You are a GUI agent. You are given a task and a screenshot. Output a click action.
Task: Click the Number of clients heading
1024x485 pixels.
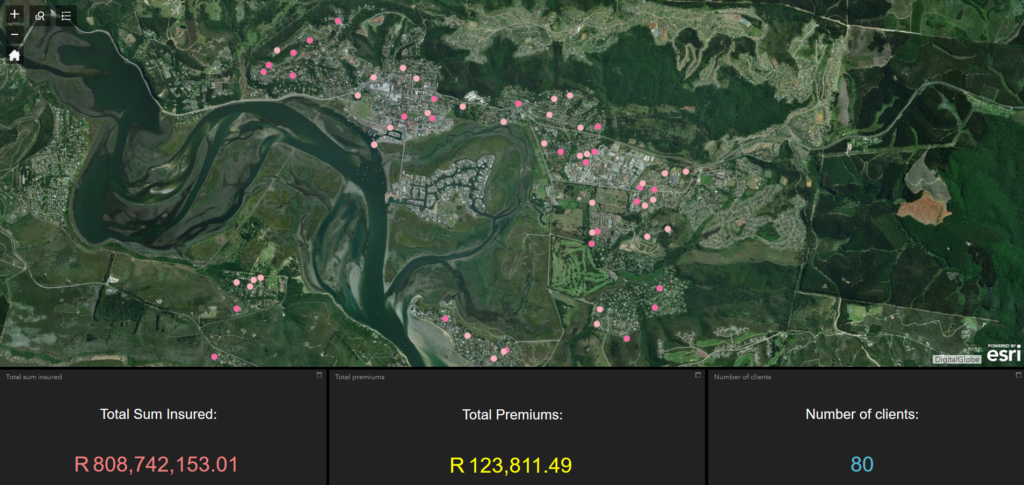pyautogui.click(x=862, y=414)
